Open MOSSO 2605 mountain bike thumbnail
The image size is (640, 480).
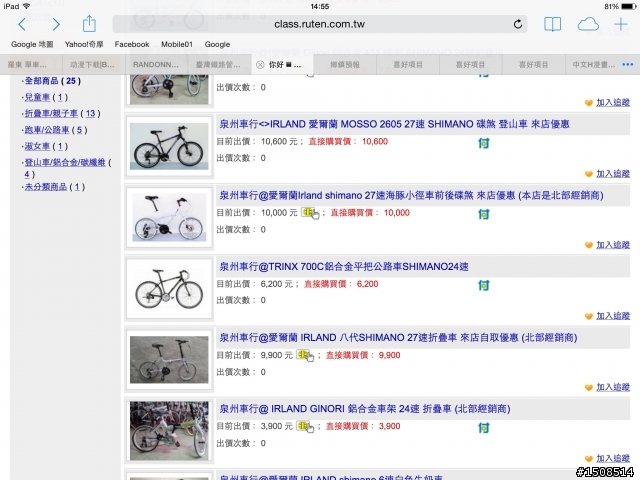tap(169, 146)
